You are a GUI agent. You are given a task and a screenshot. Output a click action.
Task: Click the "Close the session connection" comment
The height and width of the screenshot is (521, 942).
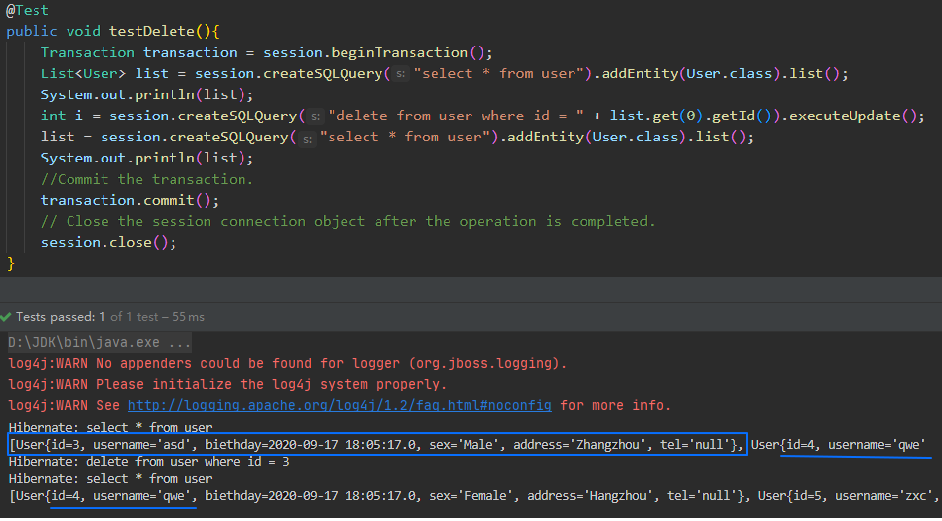[x=348, y=221]
